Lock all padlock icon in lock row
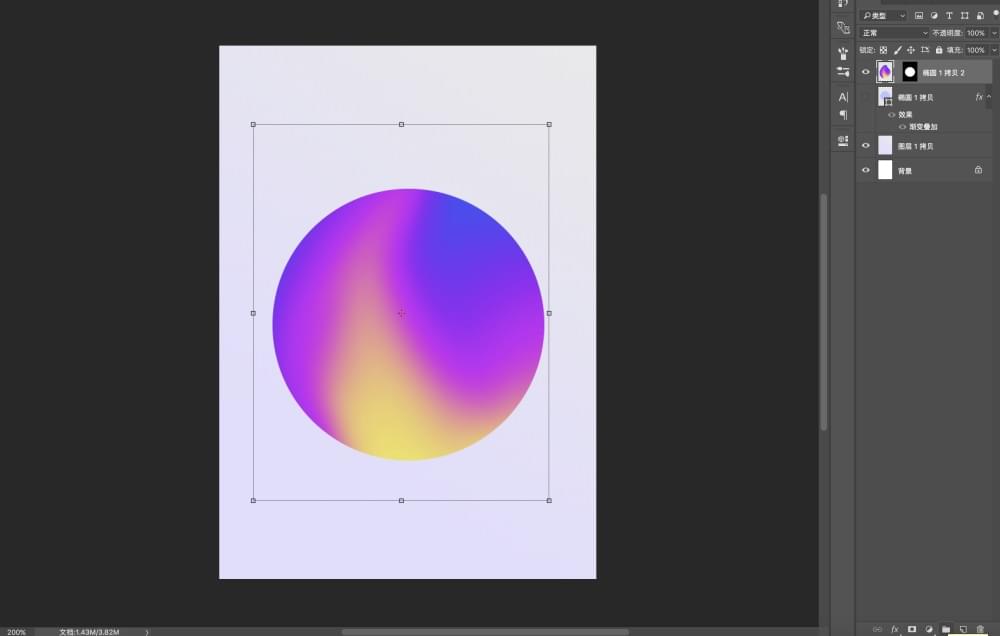Viewport: 1000px width, 636px height. [939, 50]
